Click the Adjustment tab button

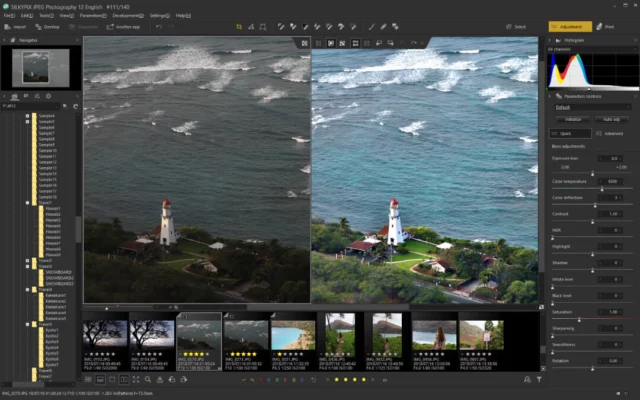[x=570, y=27]
